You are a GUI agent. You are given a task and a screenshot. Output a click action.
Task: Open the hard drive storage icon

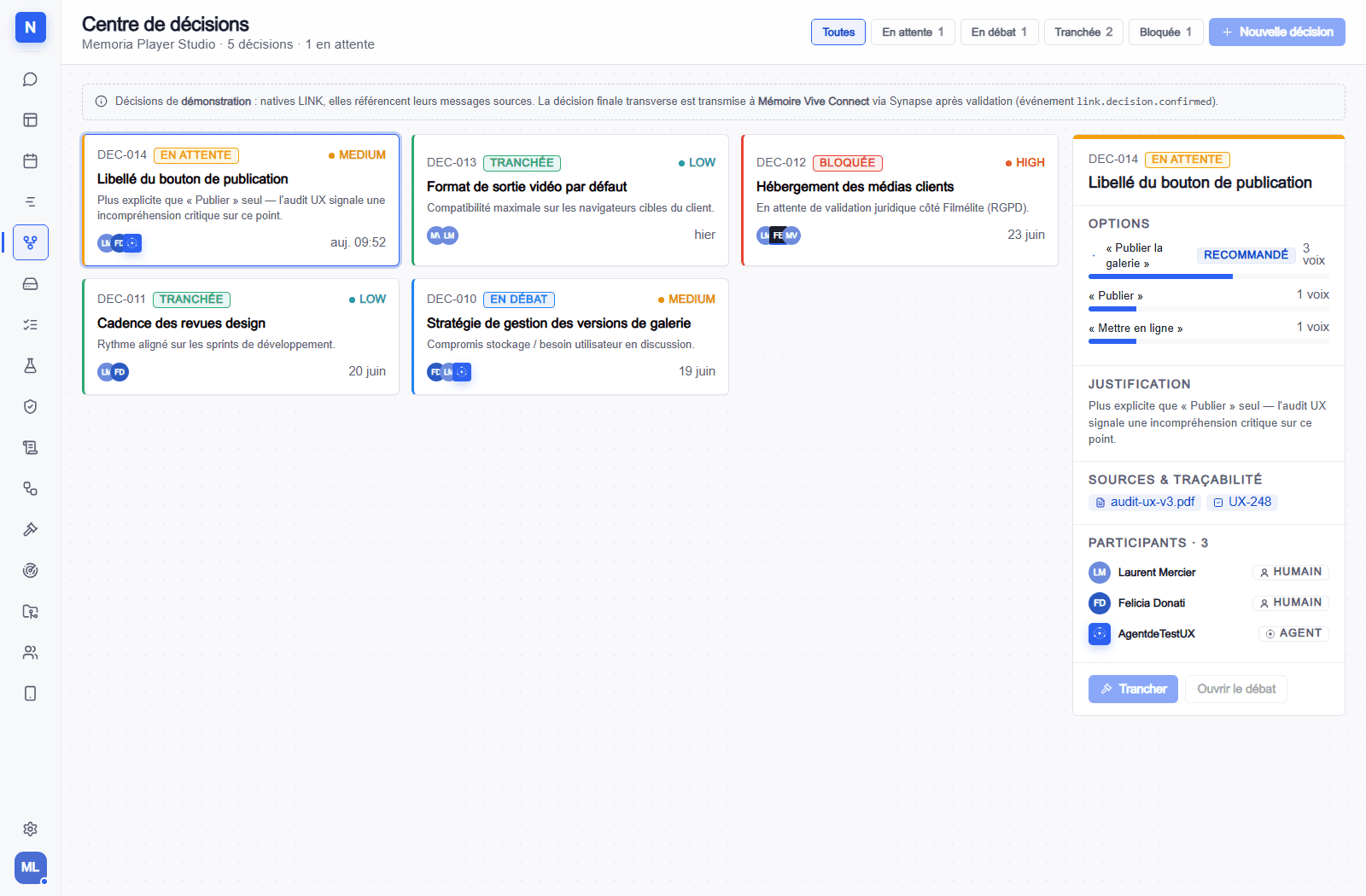30,284
